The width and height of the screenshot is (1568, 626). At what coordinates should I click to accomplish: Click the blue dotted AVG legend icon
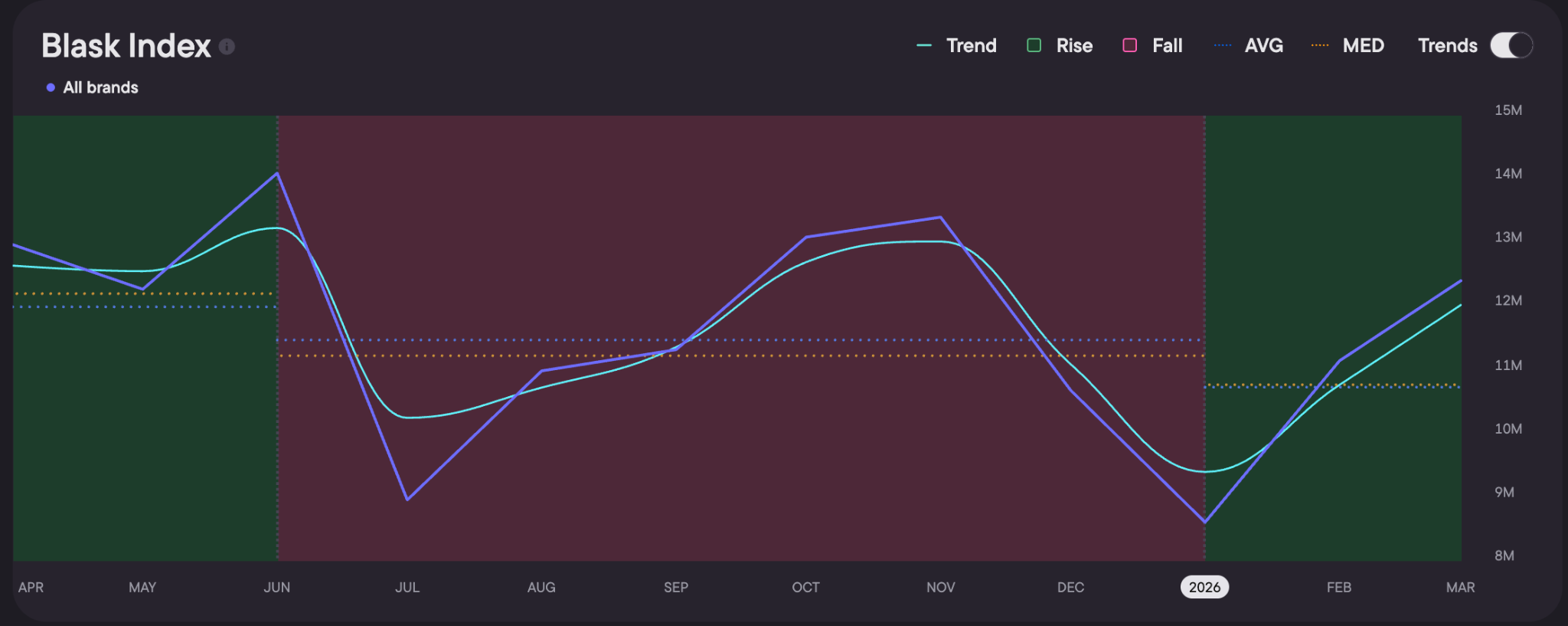pyautogui.click(x=1223, y=45)
